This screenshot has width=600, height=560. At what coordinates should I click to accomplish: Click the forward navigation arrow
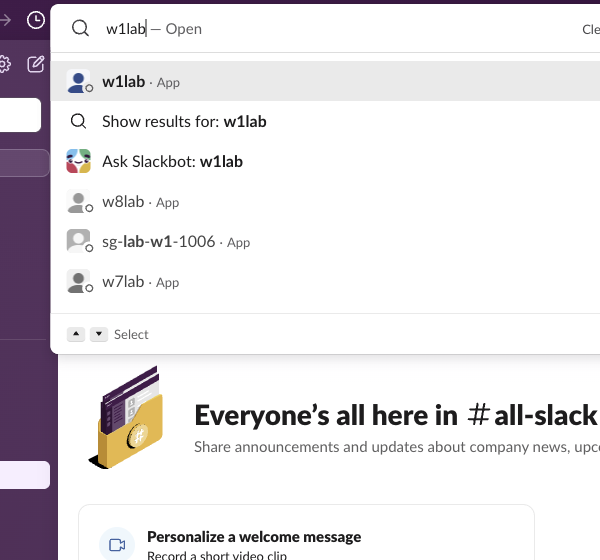[x=5, y=20]
